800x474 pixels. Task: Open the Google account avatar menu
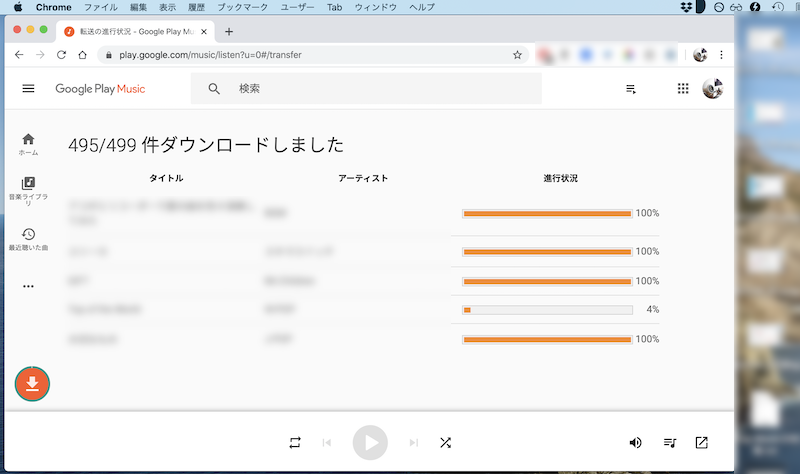tap(712, 89)
